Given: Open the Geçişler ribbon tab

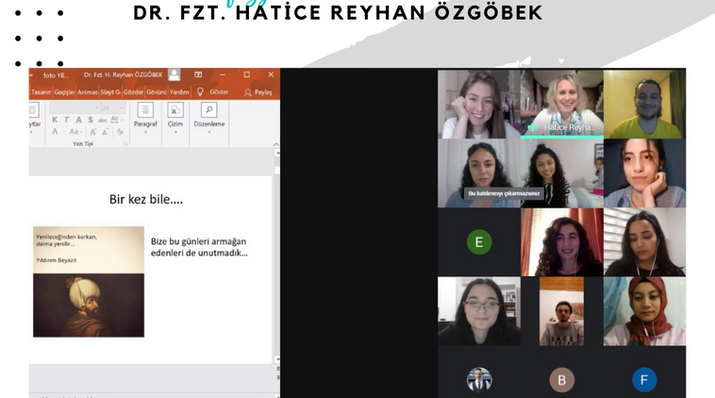Looking at the screenshot, I should pyautogui.click(x=64, y=92).
